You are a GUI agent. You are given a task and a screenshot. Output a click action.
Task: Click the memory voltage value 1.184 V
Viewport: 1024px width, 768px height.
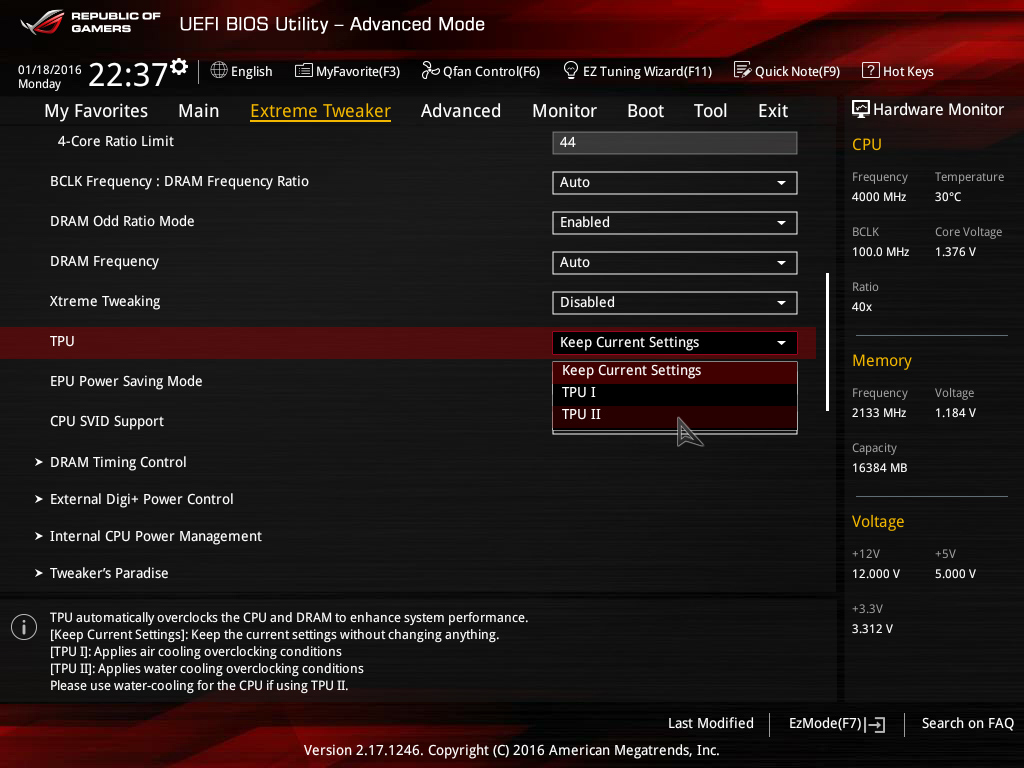coord(955,413)
